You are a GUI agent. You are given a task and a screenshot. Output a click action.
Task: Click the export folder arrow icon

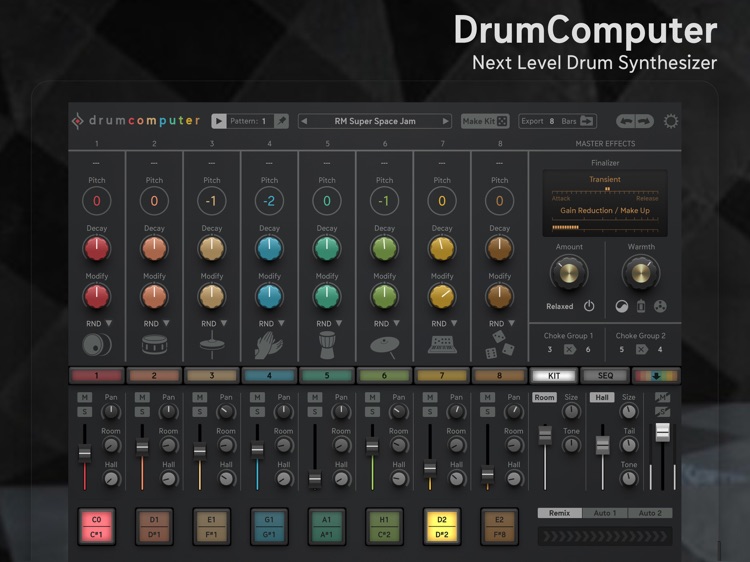[x=587, y=121]
